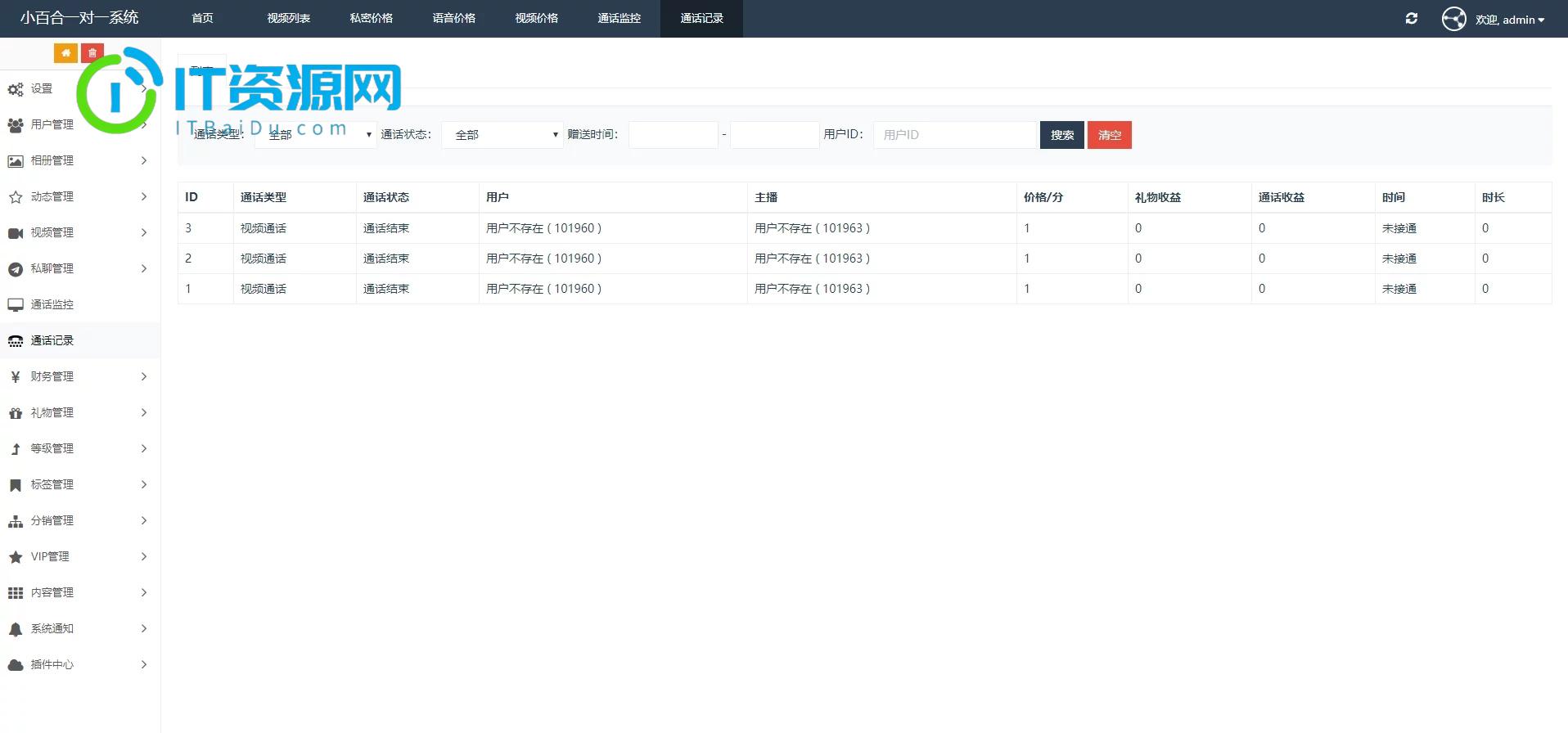
Task: Click the 用户ID input field
Action: (x=955, y=135)
